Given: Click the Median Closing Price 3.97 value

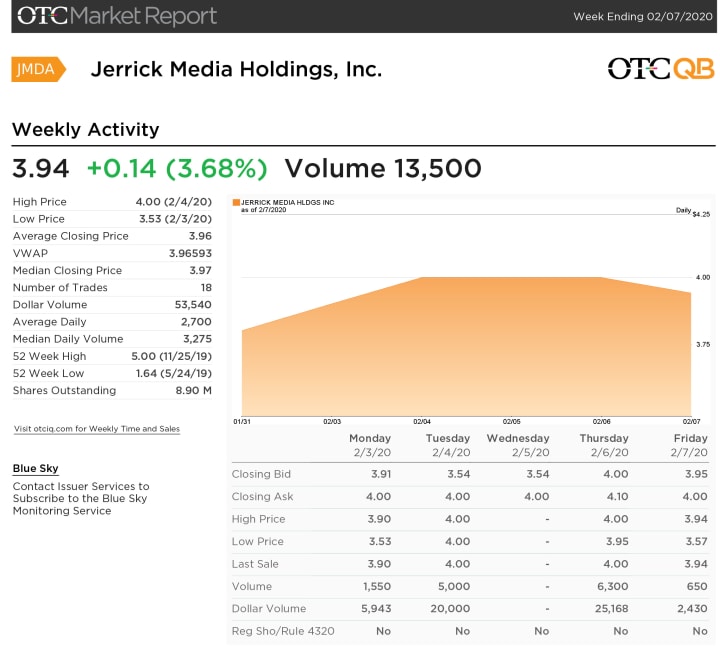Looking at the screenshot, I should point(201,271).
